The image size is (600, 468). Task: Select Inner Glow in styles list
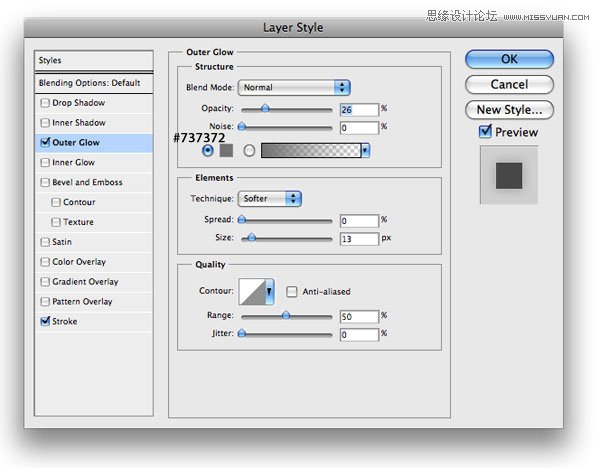[x=73, y=162]
